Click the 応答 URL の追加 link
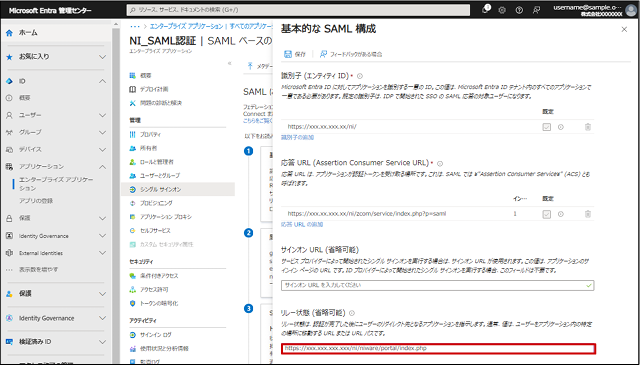640x366 pixels. click(x=302, y=224)
